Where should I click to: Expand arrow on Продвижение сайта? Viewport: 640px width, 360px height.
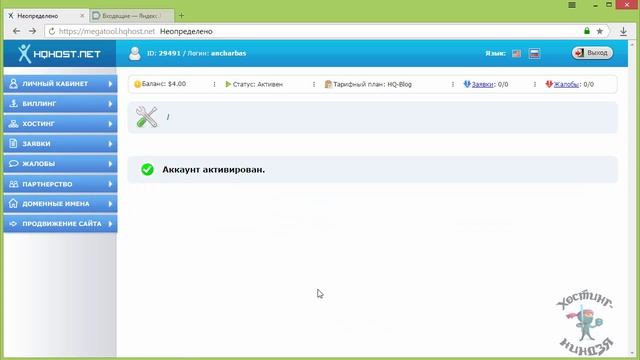(x=110, y=224)
